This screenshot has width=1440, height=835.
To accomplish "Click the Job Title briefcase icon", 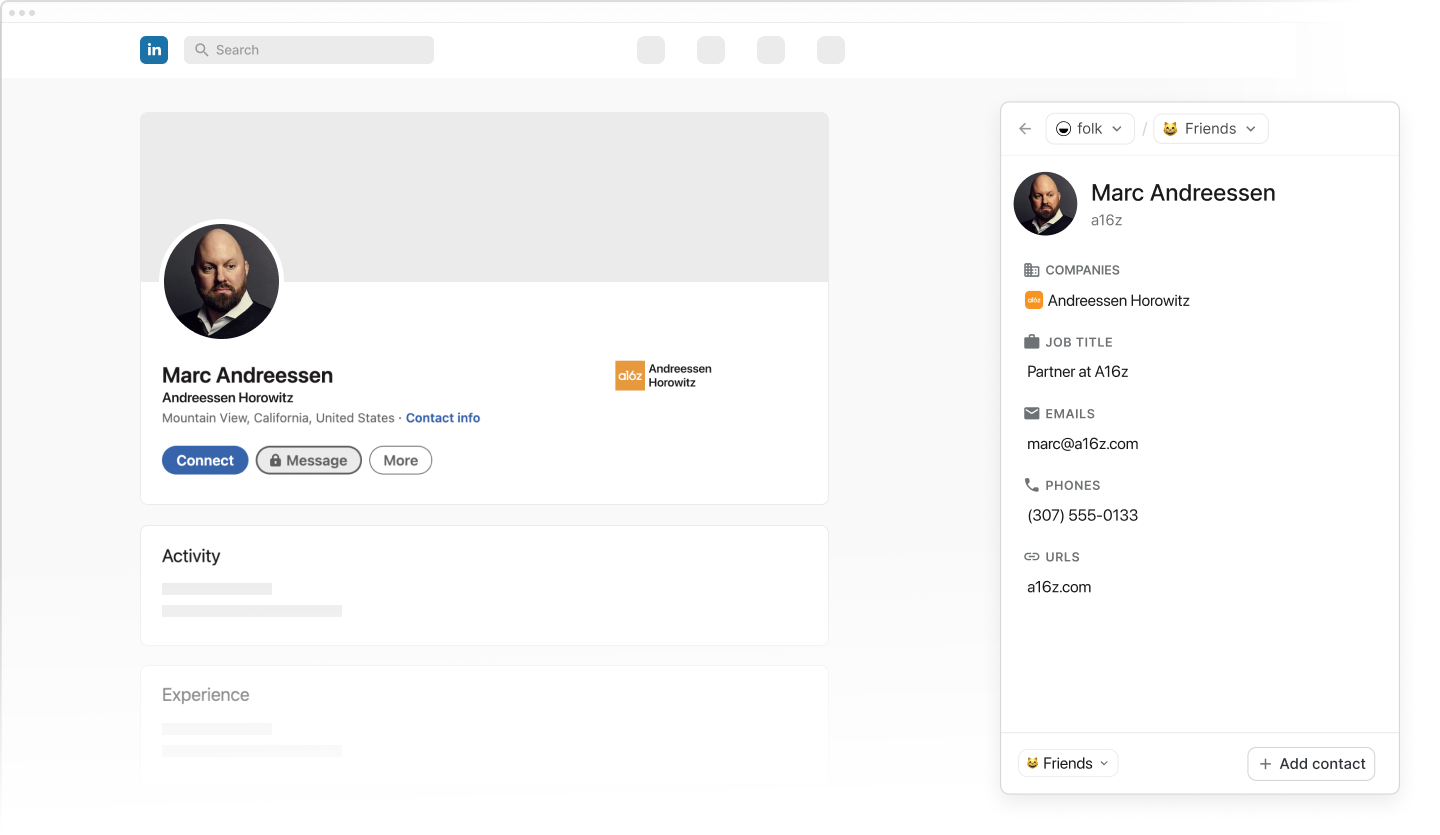I will (x=1032, y=341).
